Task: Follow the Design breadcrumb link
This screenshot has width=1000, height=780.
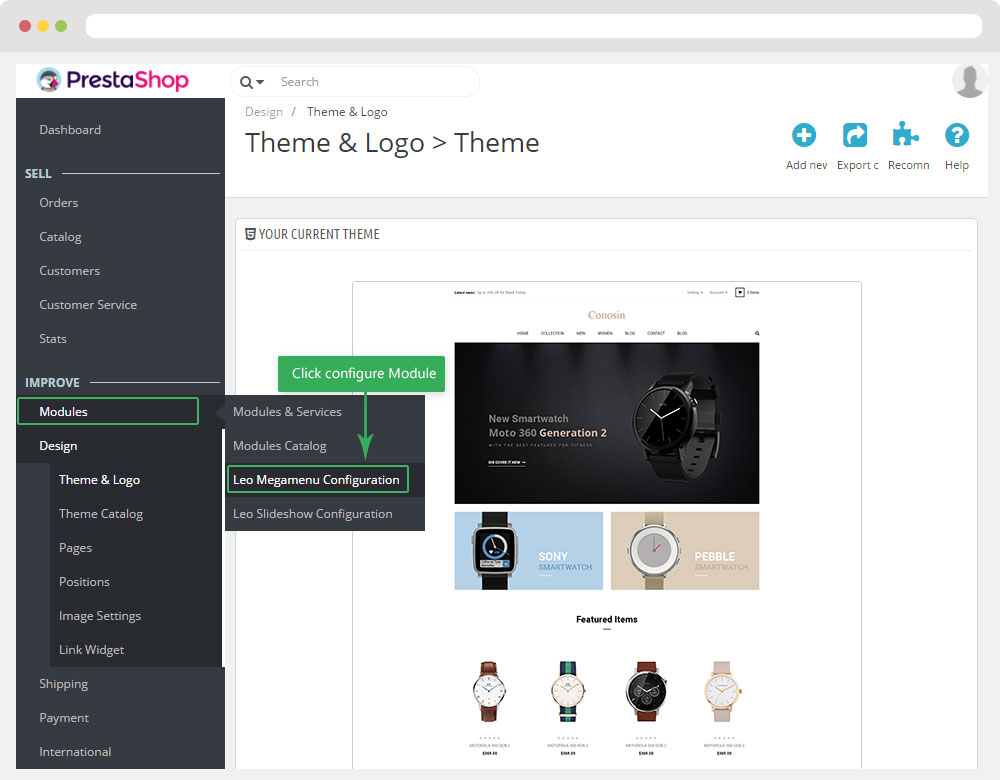Action: point(263,112)
